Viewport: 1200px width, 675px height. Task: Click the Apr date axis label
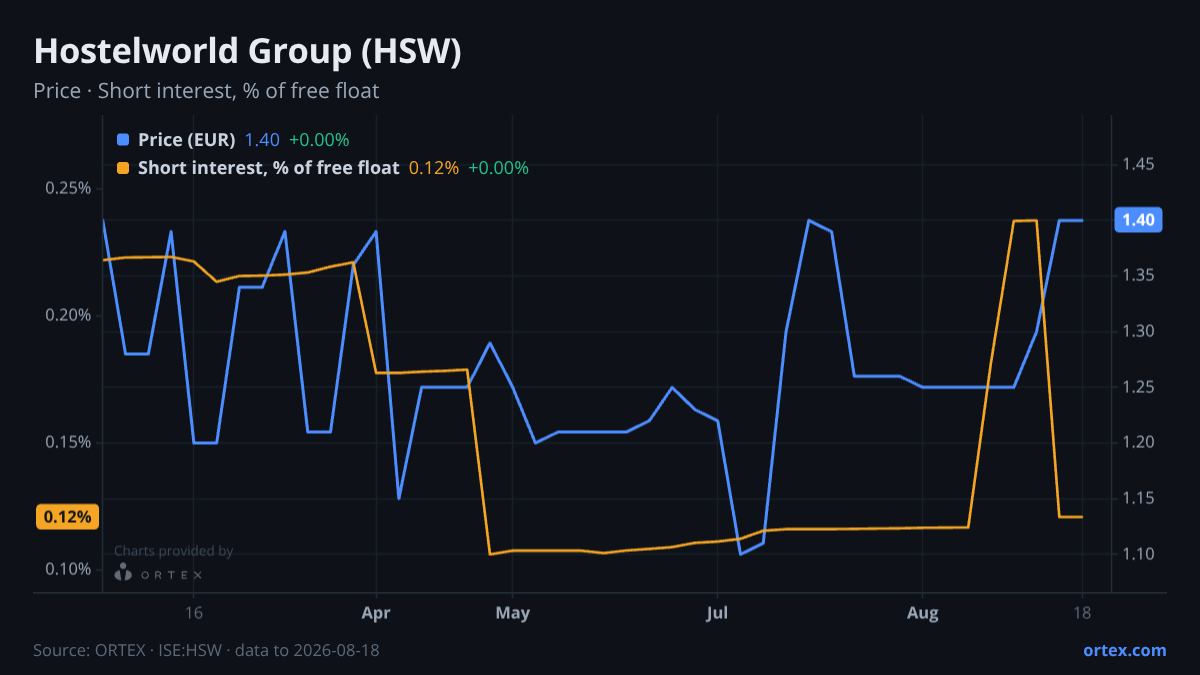(x=376, y=613)
